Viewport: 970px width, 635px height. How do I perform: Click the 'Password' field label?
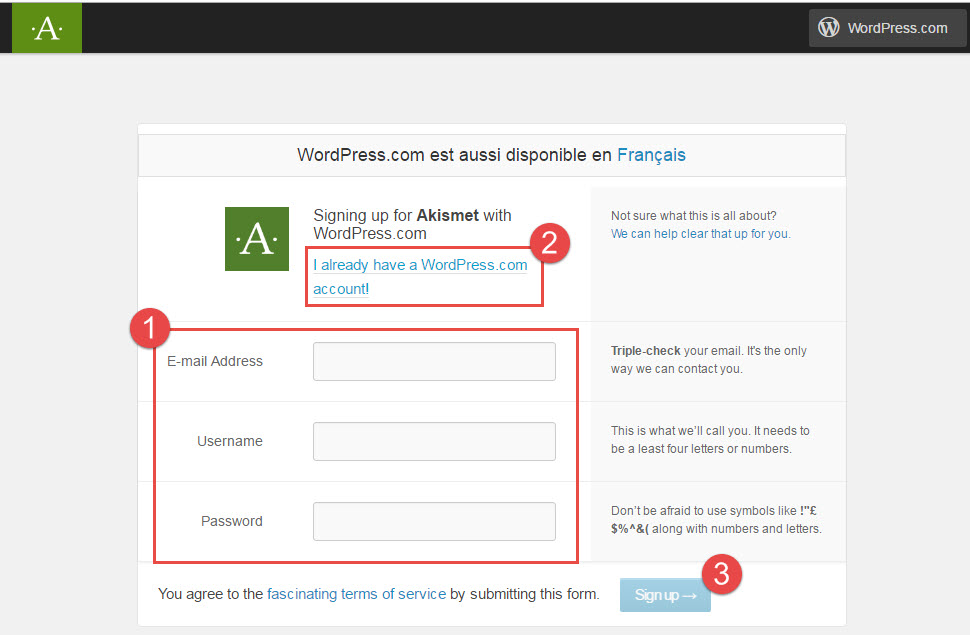click(232, 521)
